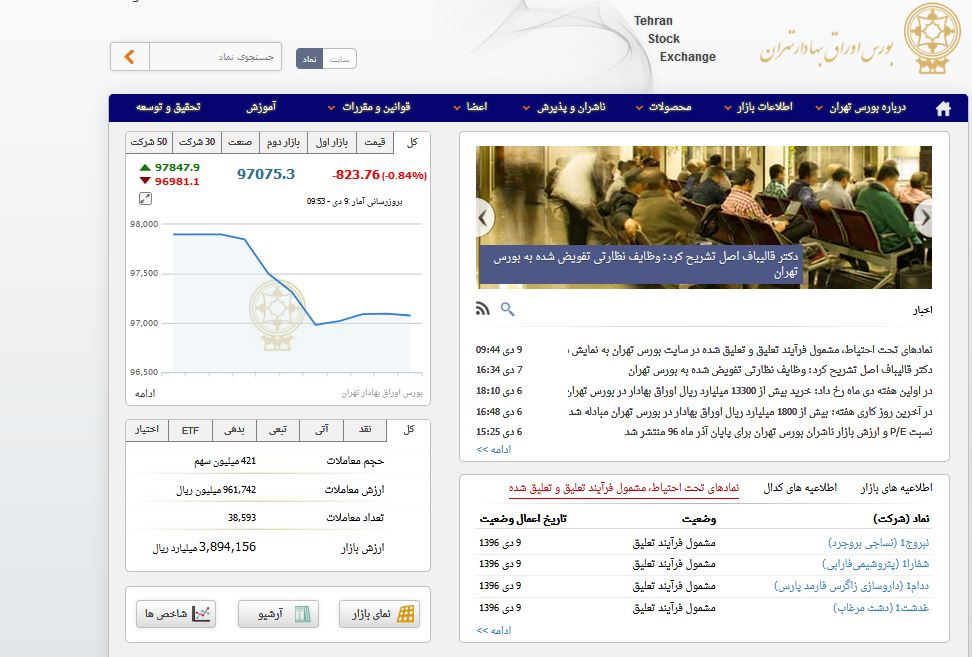This screenshot has width=972, height=657.
Task: Switch to the ETF trades tab
Action: point(190,430)
